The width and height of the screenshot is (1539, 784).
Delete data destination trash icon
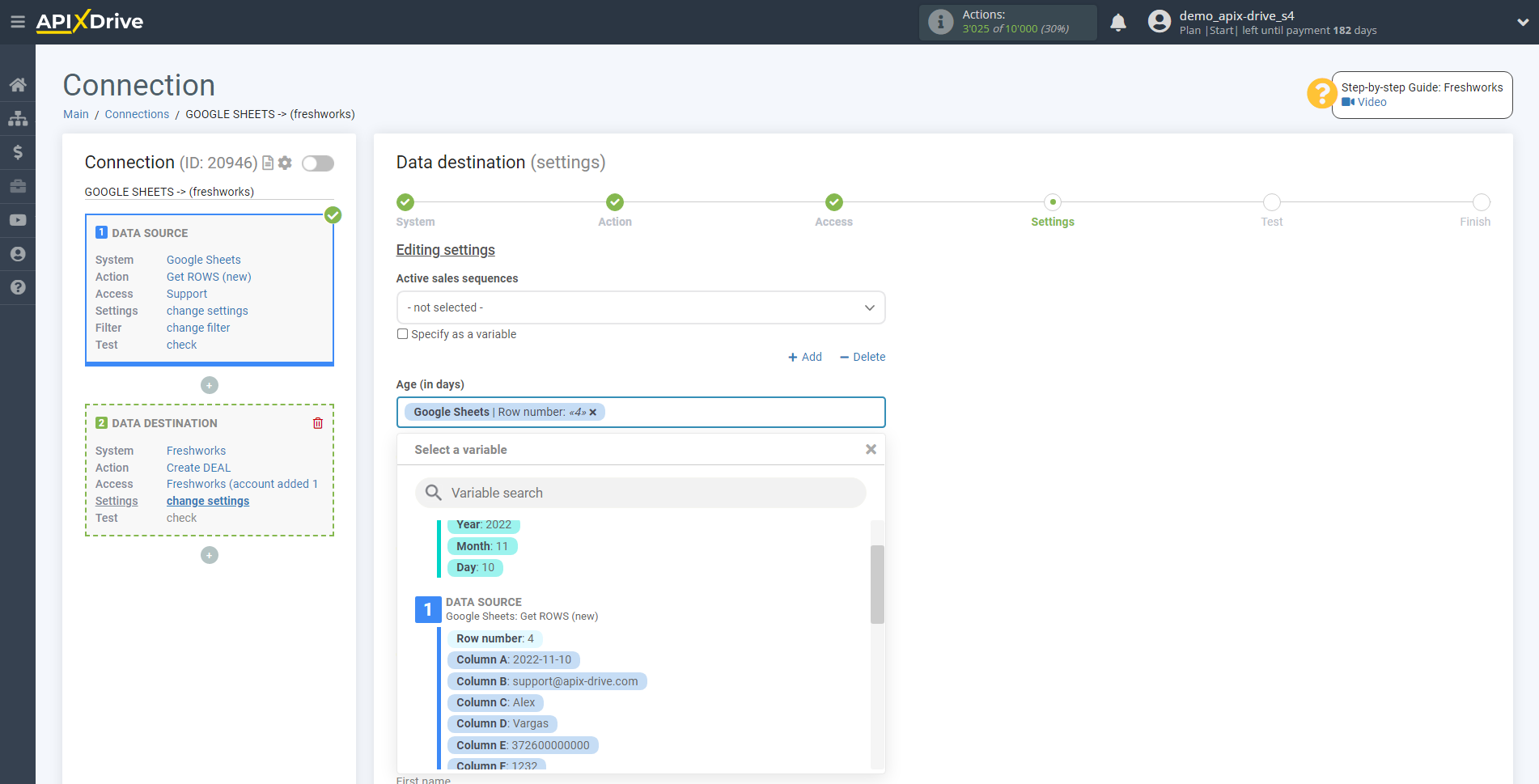[318, 423]
